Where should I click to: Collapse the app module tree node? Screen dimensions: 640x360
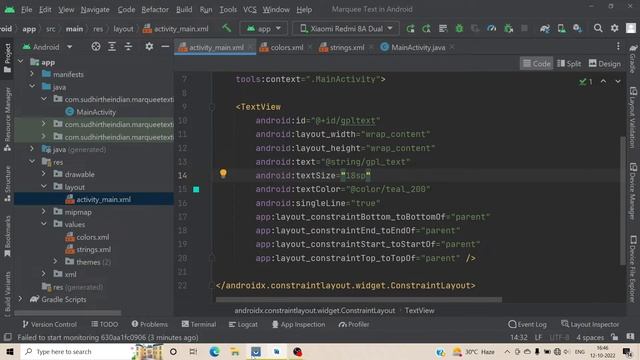pos(20,62)
